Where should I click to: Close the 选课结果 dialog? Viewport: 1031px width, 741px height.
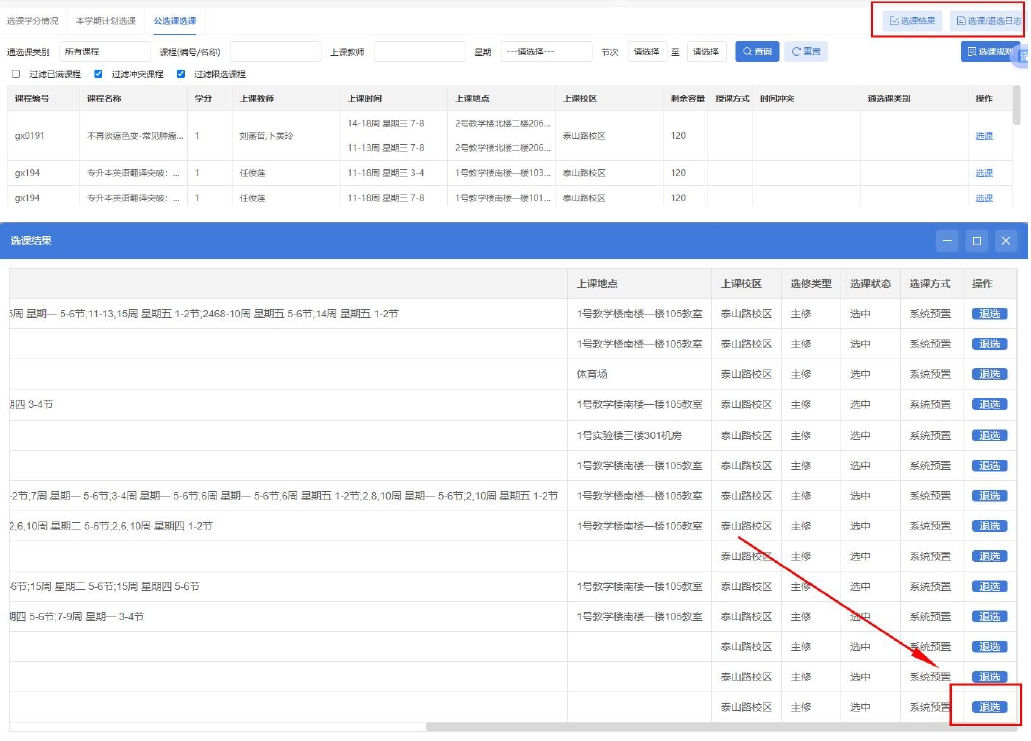point(1006,241)
